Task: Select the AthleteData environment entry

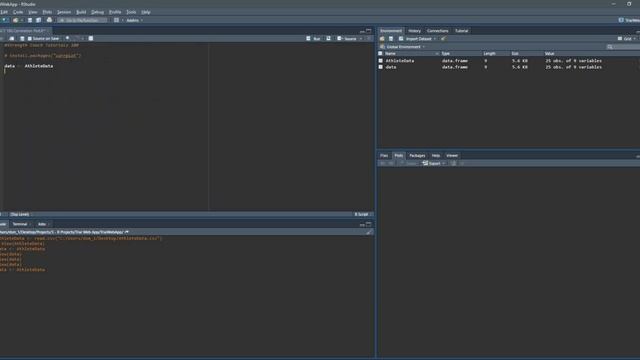Action: pos(400,60)
